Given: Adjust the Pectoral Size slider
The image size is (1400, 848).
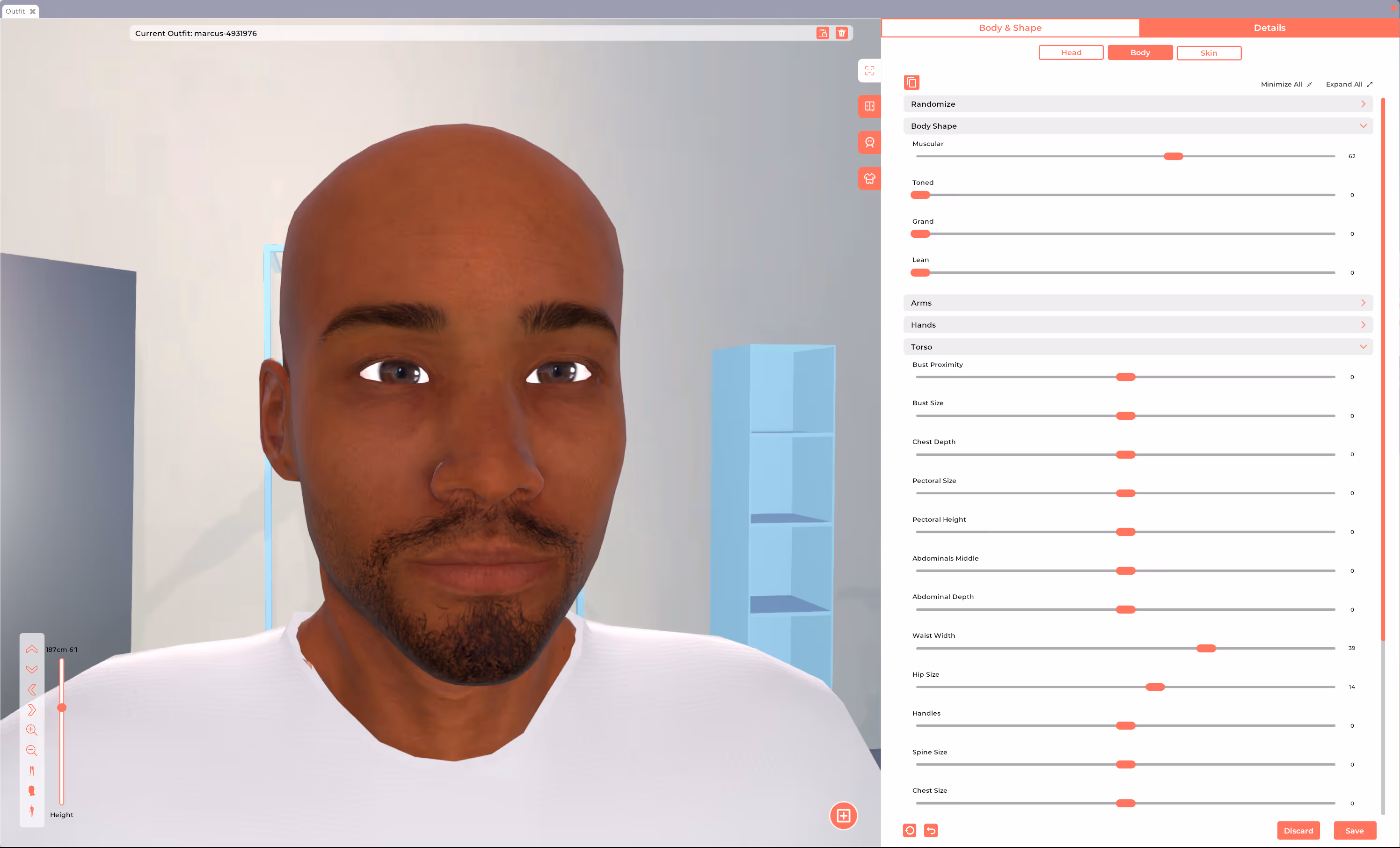Looking at the screenshot, I should [x=1126, y=493].
